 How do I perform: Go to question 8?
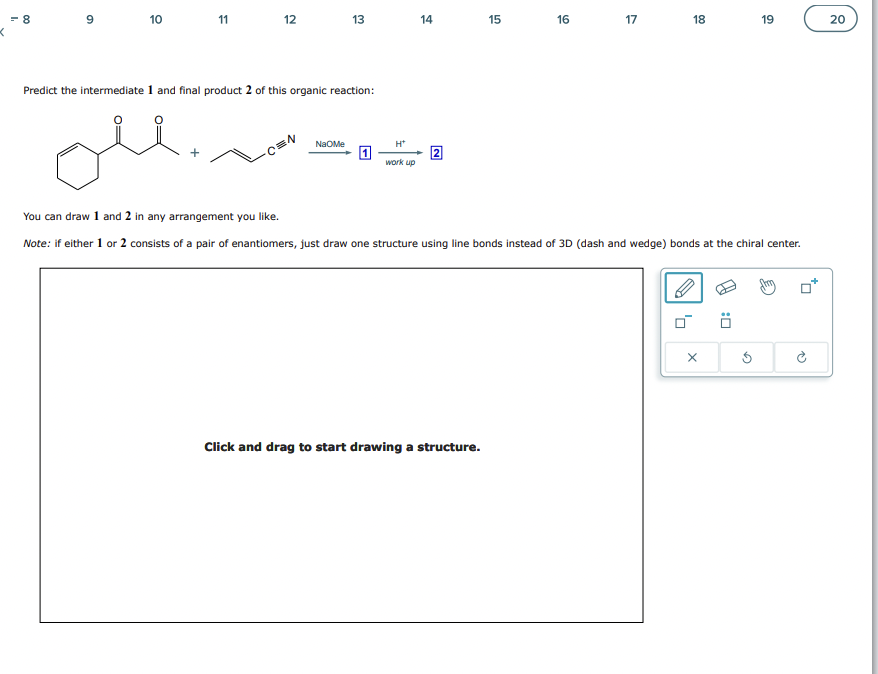coord(24,19)
